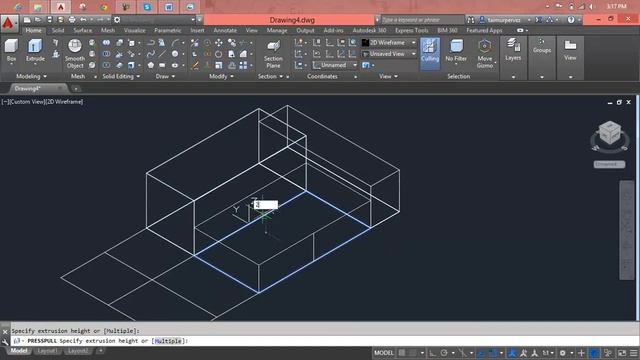Image resolution: width=640 pixels, height=360 pixels.
Task: Click the AutoCAD application menu logo
Action: coord(9,23)
